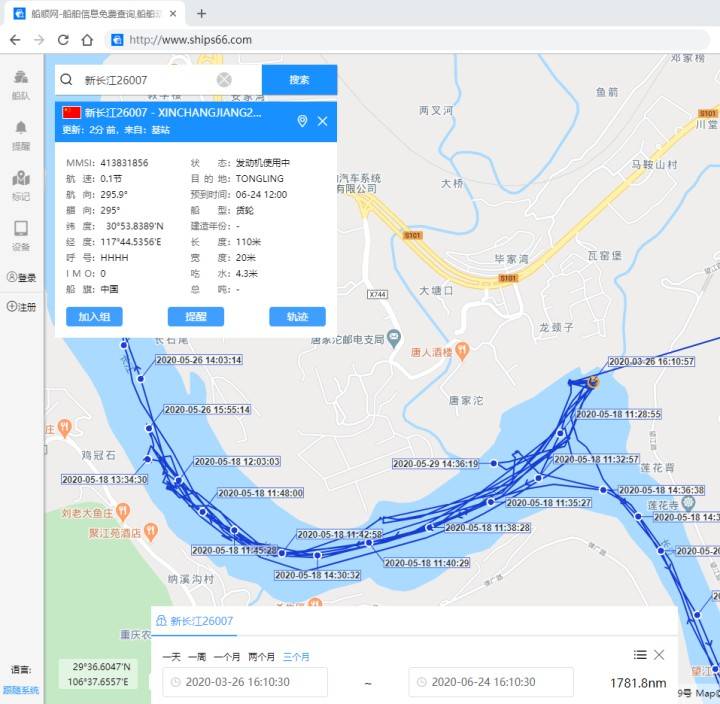Open the device (设备) sidebar icon

21,236
